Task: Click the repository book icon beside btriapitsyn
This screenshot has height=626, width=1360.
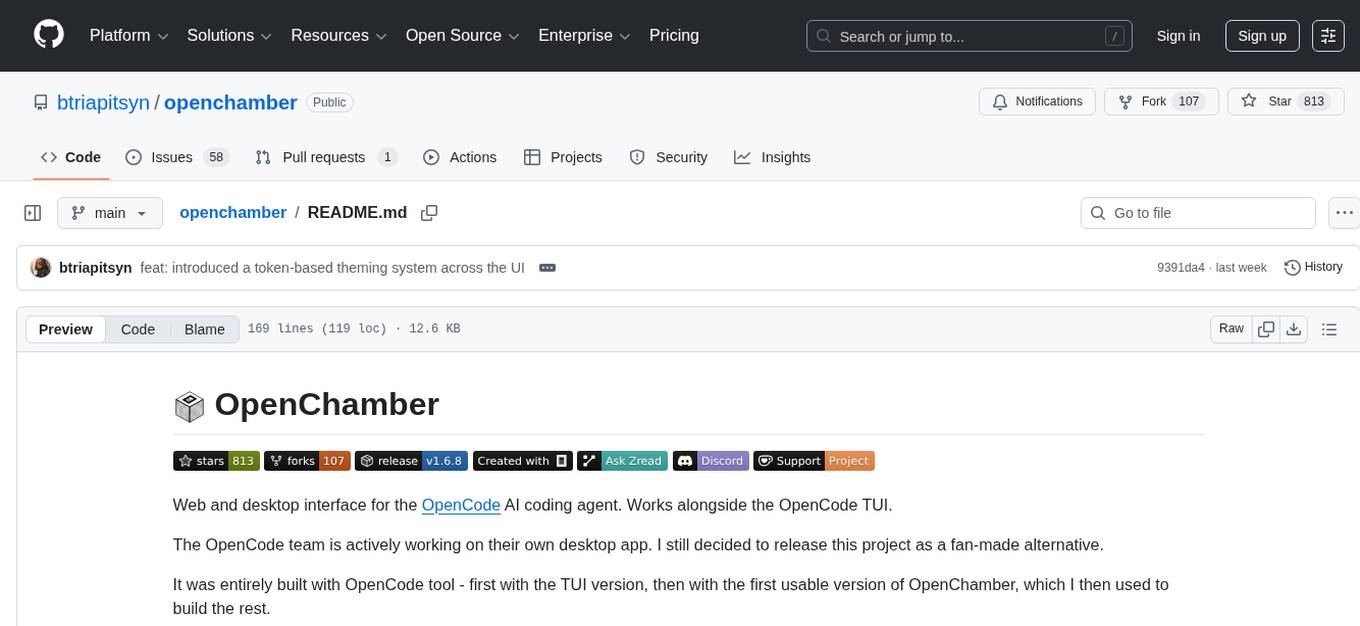Action: pyautogui.click(x=40, y=101)
